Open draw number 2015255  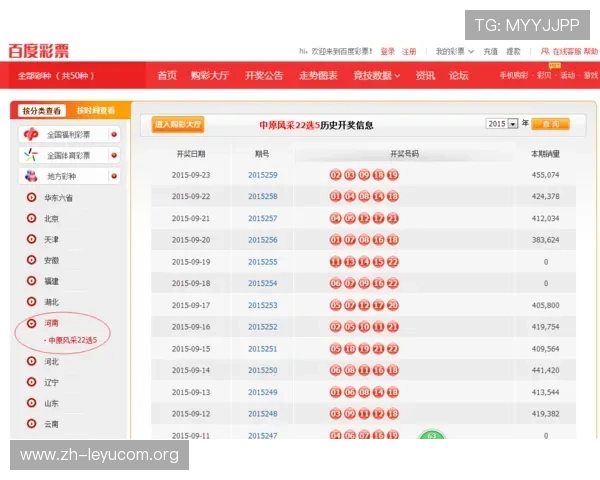[x=262, y=262]
